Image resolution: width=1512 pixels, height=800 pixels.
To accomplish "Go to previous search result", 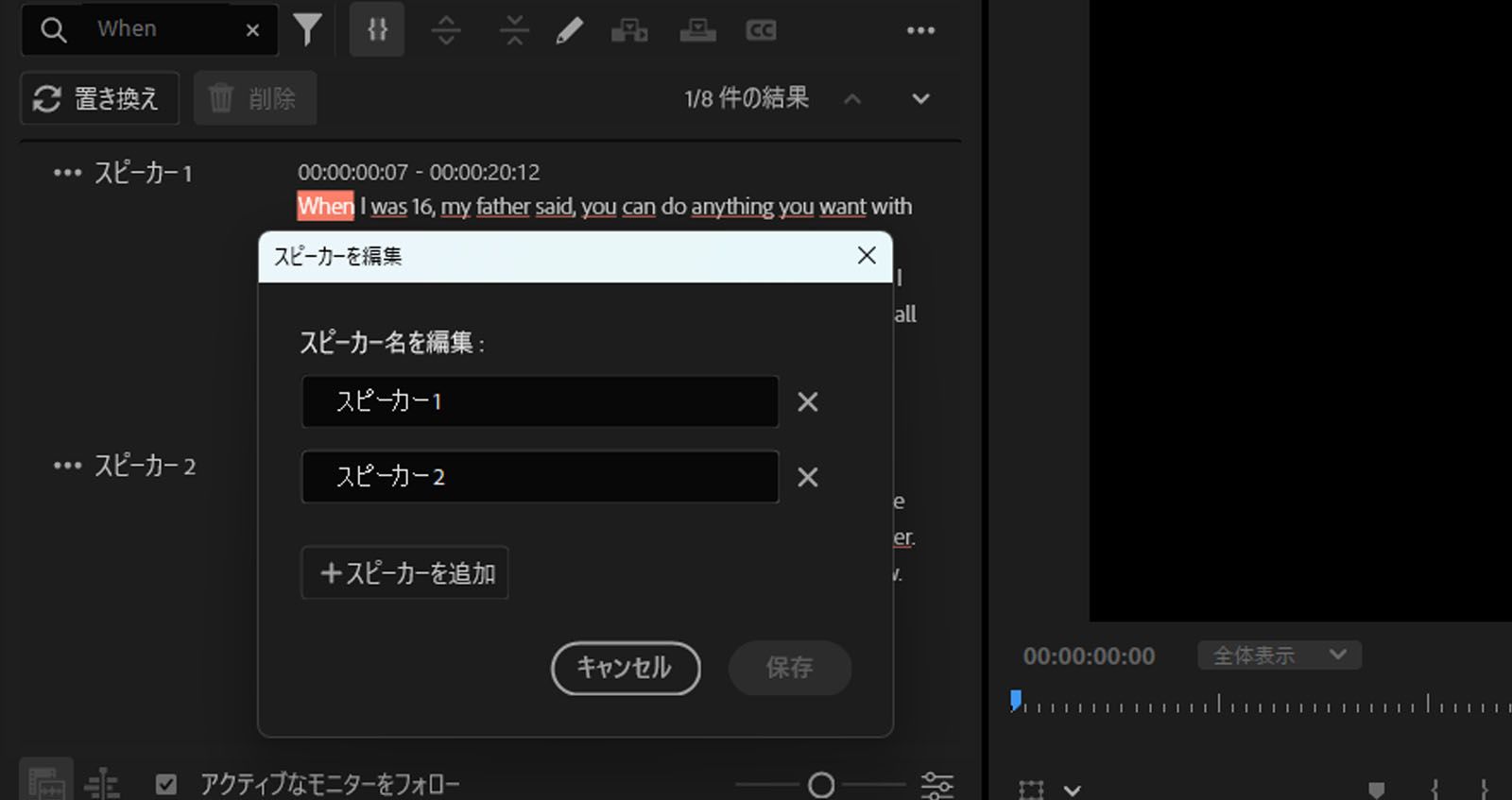I will [x=852, y=98].
